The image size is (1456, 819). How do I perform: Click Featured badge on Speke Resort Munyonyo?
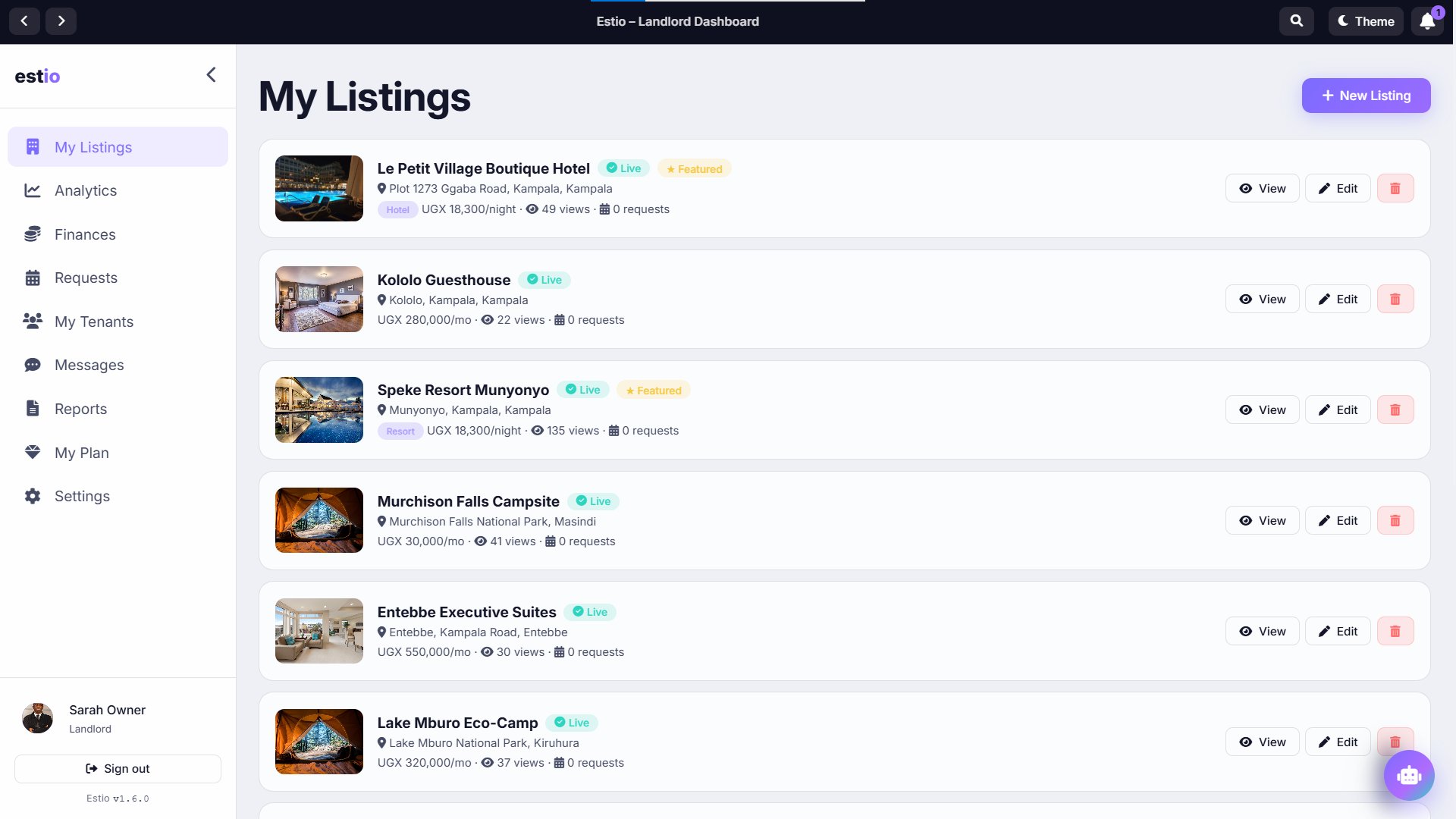654,391
